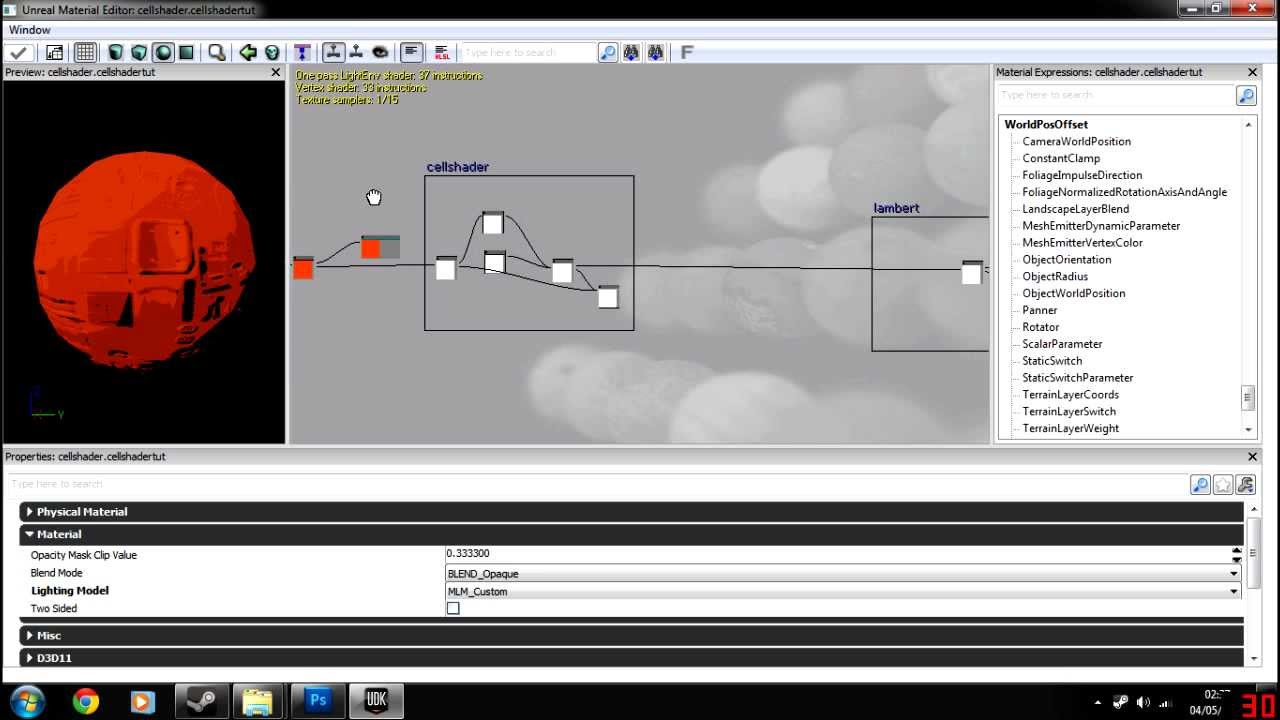The image size is (1280, 720).
Task: Toggle realtime expressions icon
Action: coord(356,52)
